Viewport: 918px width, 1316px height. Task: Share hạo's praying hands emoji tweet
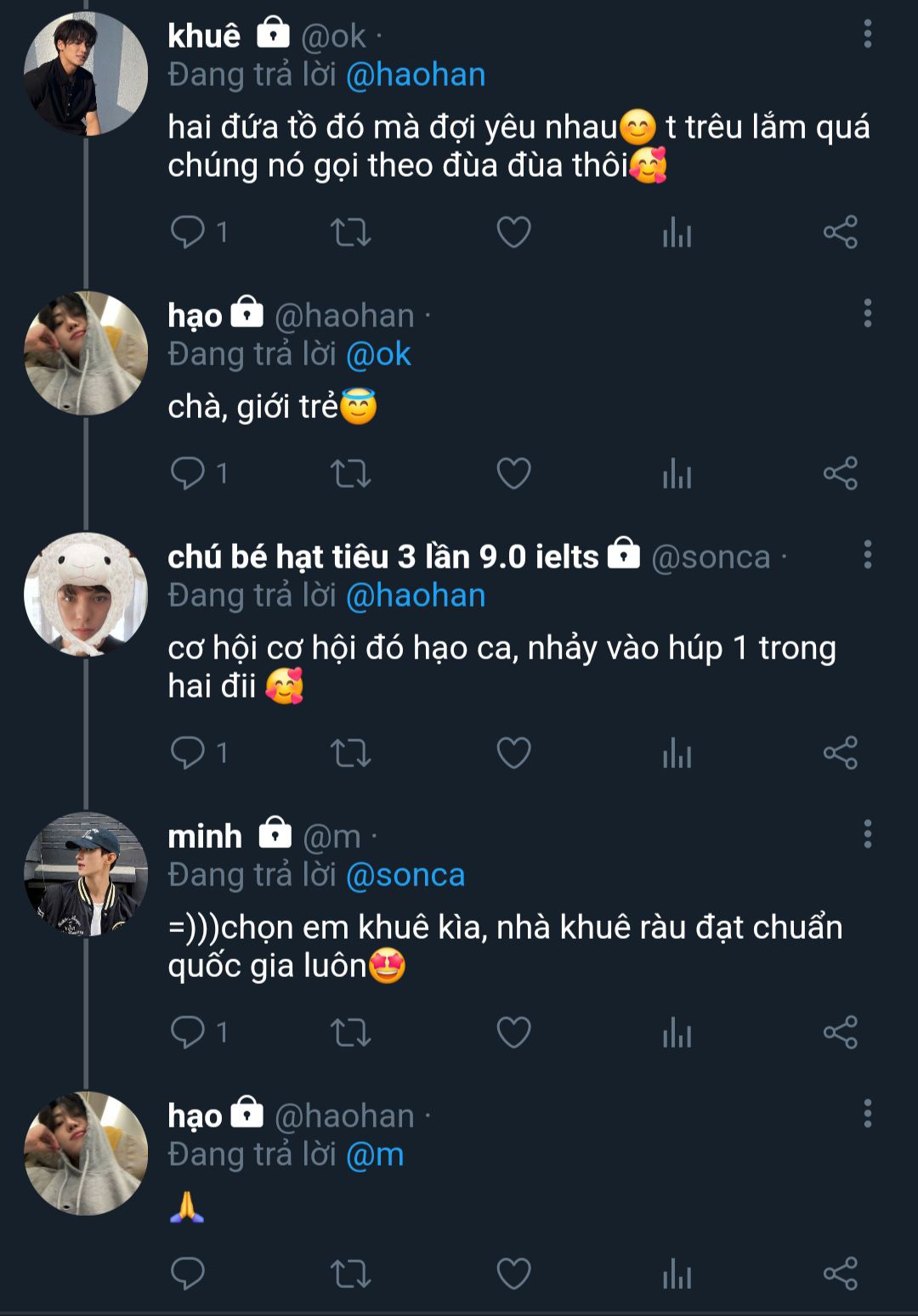(840, 1274)
